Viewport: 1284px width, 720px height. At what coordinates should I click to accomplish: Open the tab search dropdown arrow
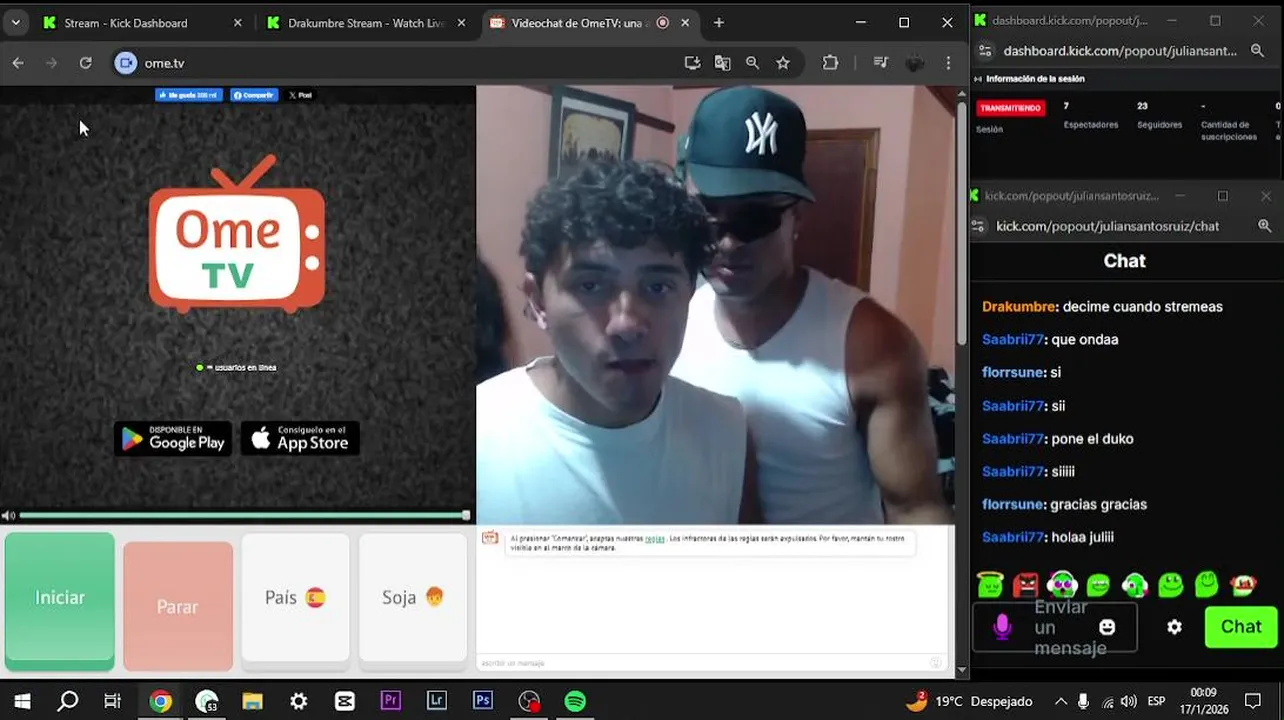[x=15, y=23]
